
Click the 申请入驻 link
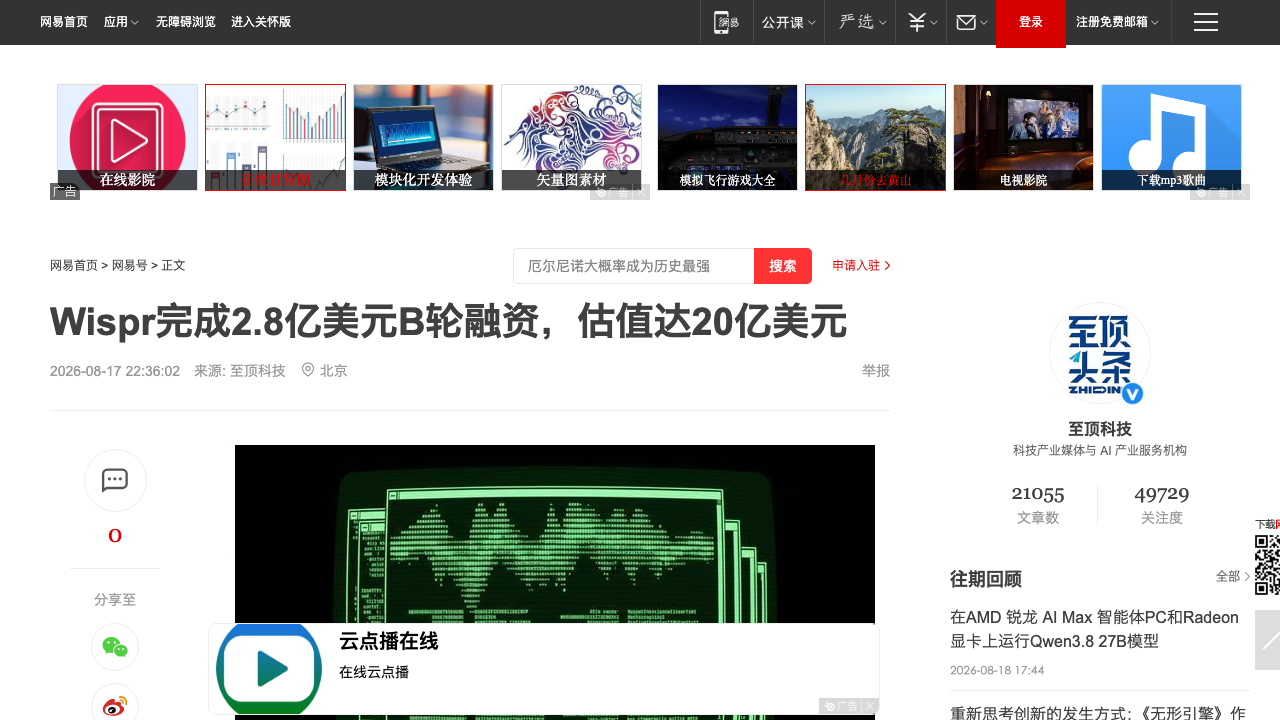coord(862,266)
